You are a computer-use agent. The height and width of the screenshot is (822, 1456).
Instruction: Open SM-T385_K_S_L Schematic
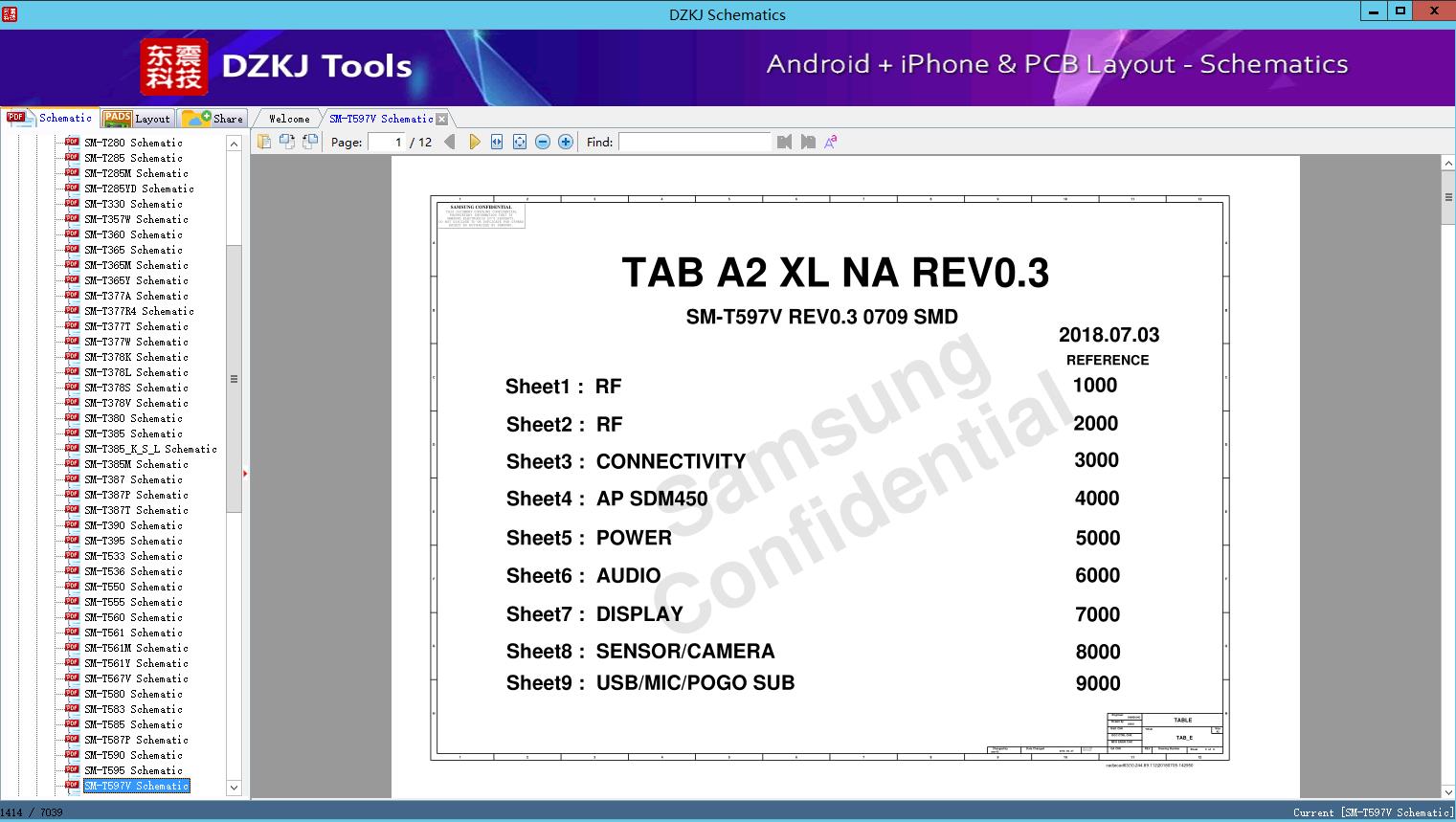[150, 449]
